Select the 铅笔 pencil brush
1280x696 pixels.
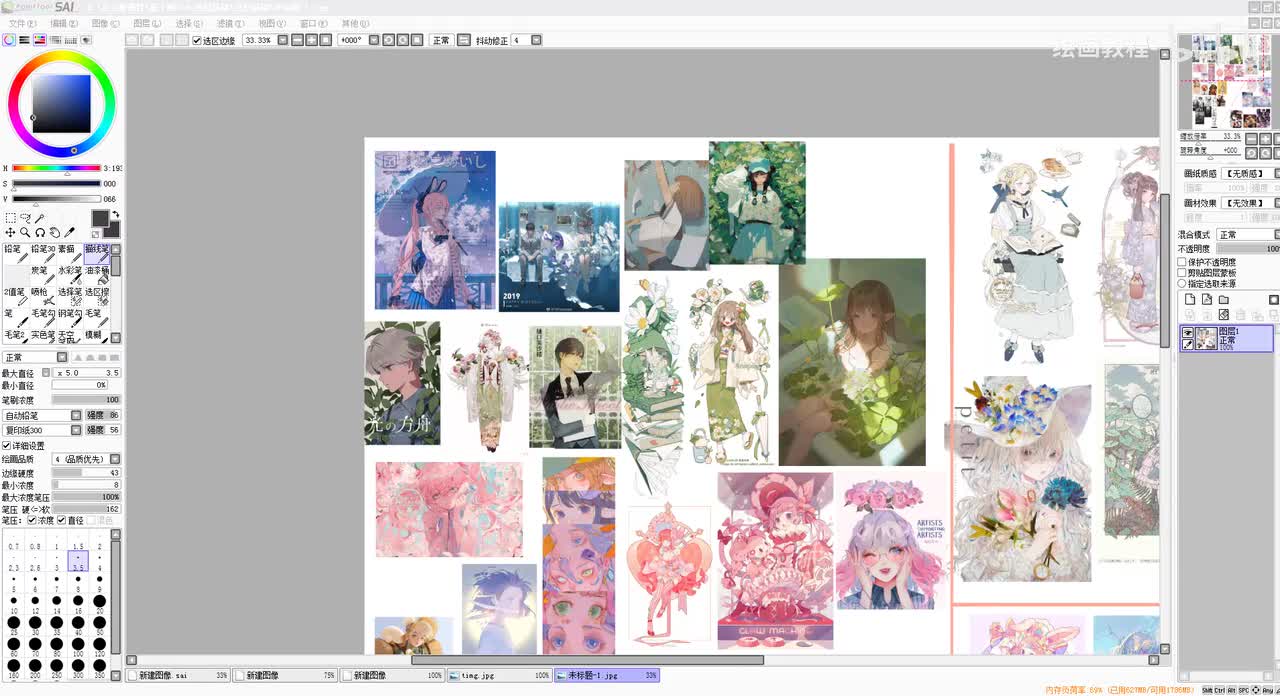[x=16, y=254]
